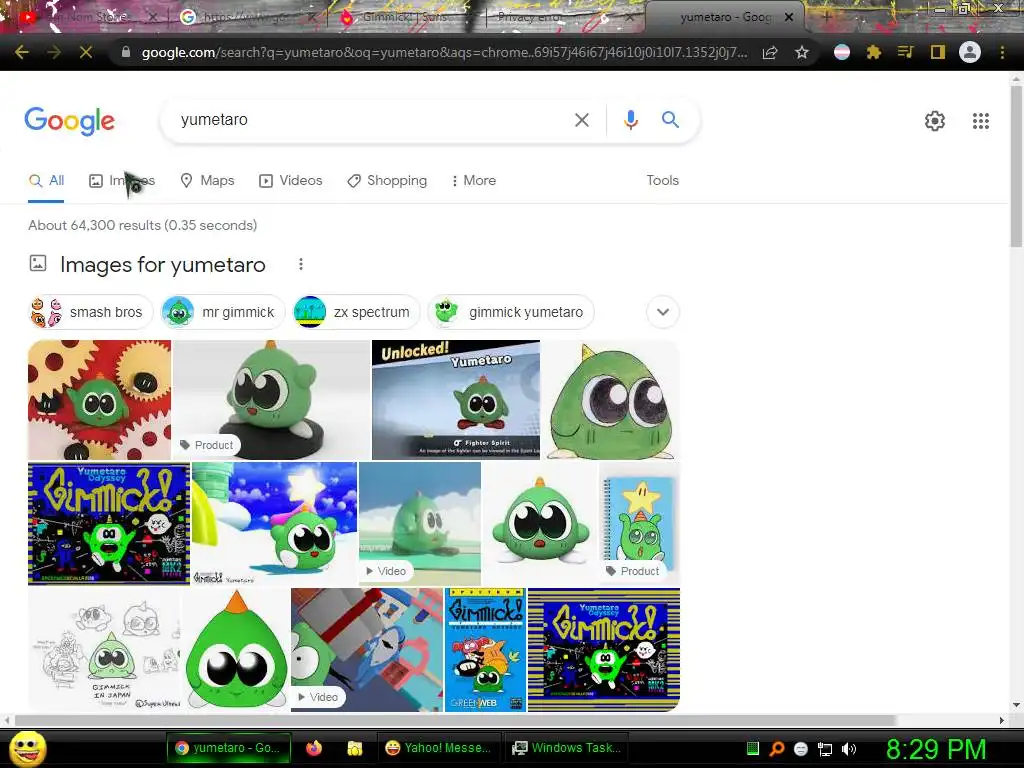Expand more image filter chips
The image size is (1024, 768).
tap(663, 312)
